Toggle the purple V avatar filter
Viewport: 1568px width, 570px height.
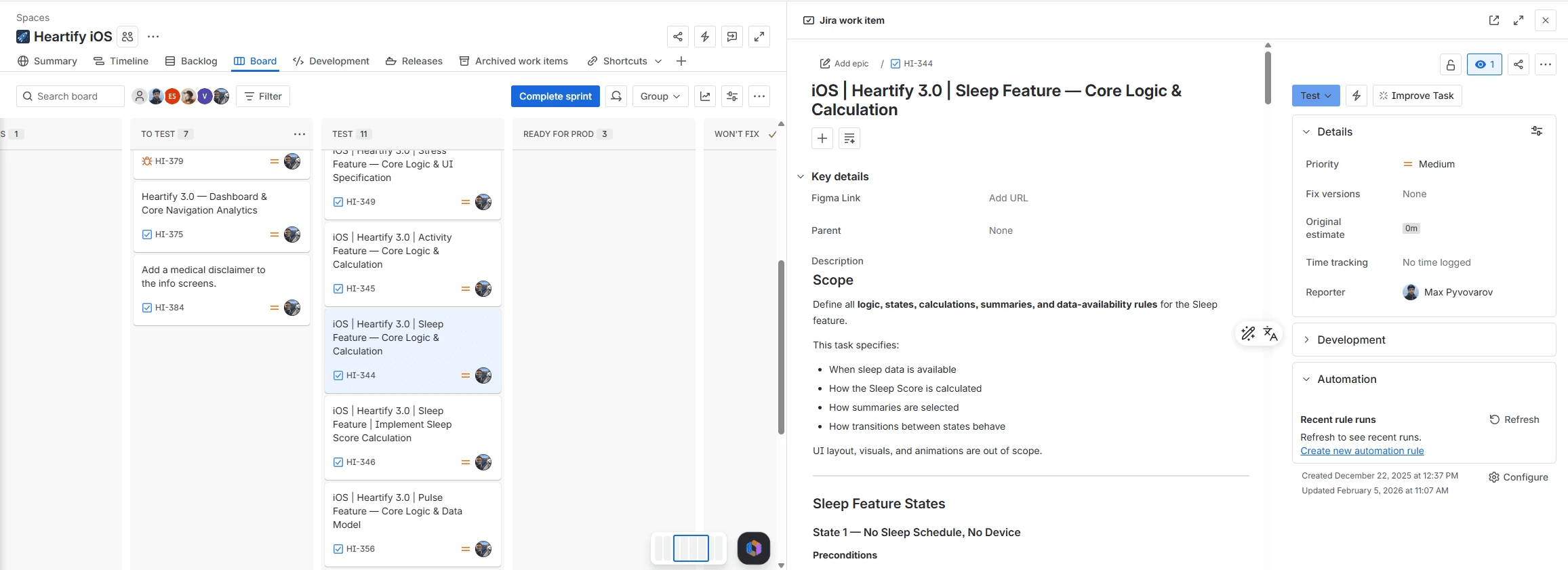[205, 96]
